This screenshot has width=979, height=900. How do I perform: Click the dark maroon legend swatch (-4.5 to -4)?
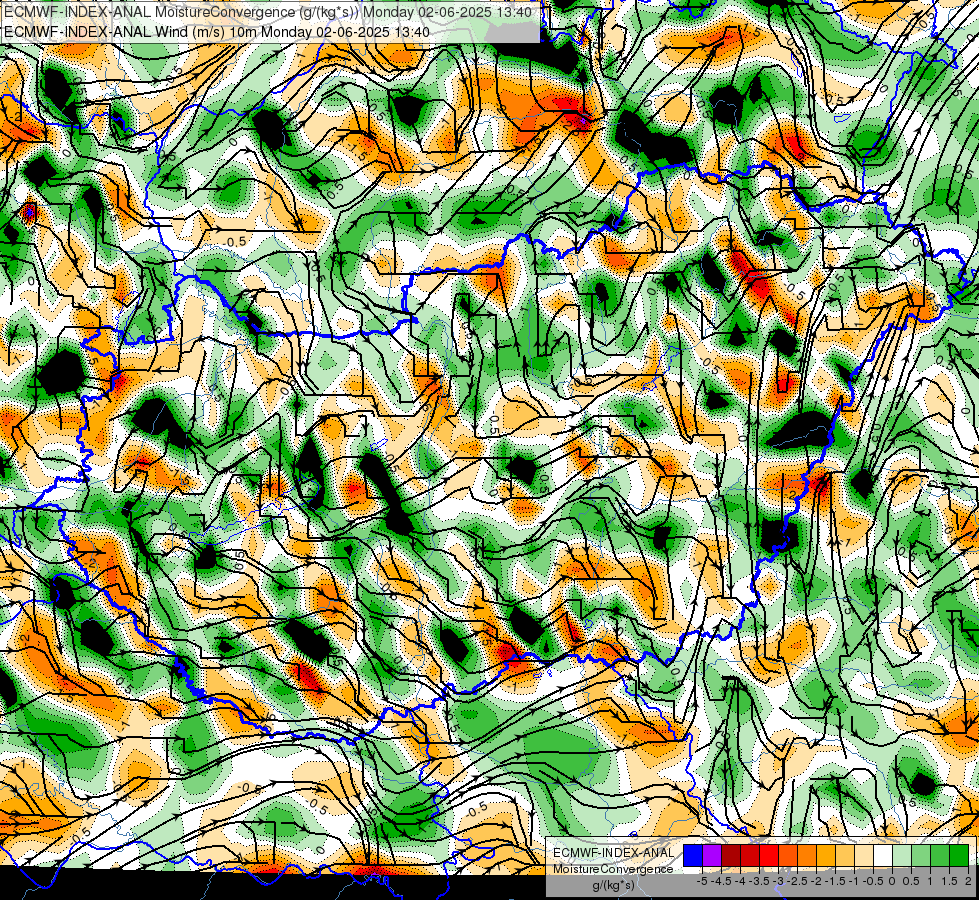(x=731, y=855)
